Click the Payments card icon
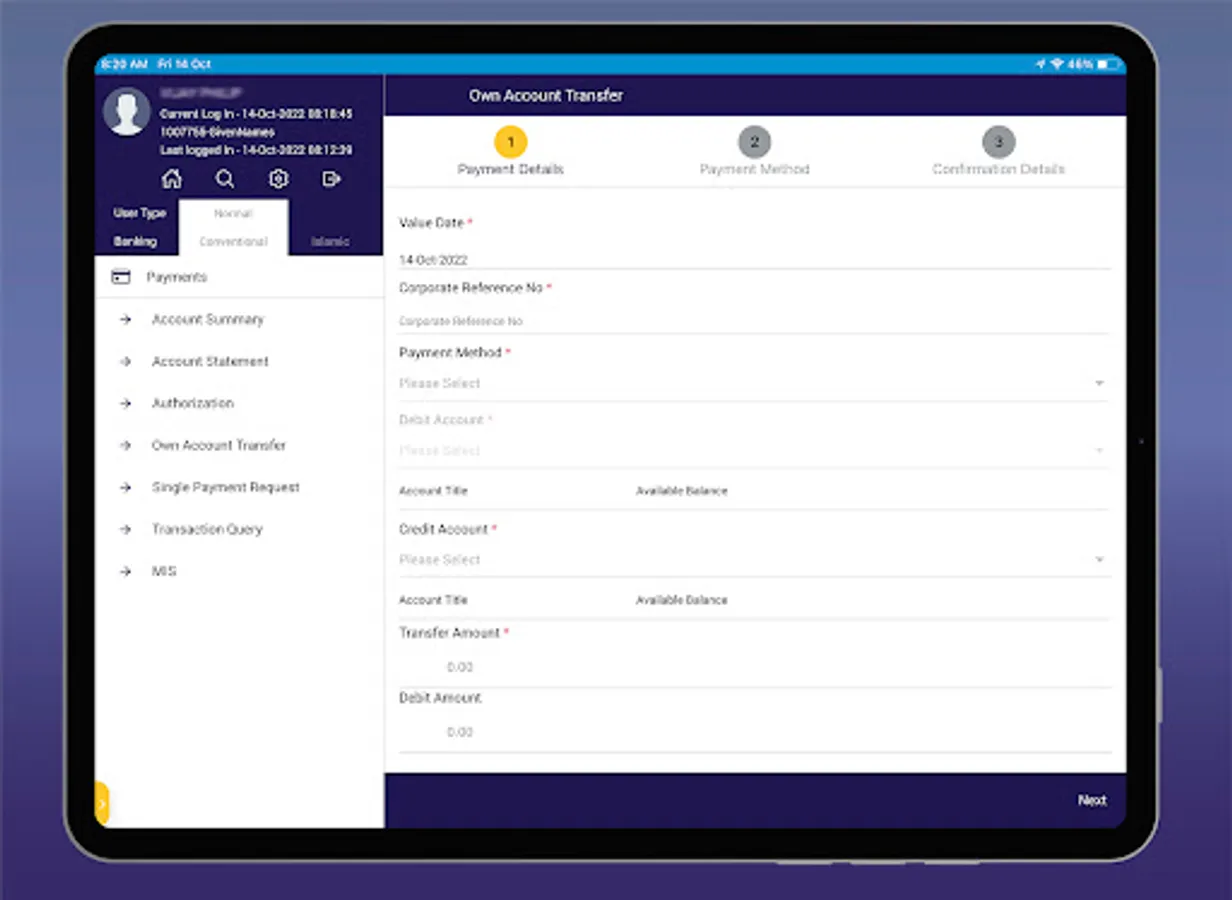Image resolution: width=1232 pixels, height=900 pixels. pyautogui.click(x=121, y=277)
